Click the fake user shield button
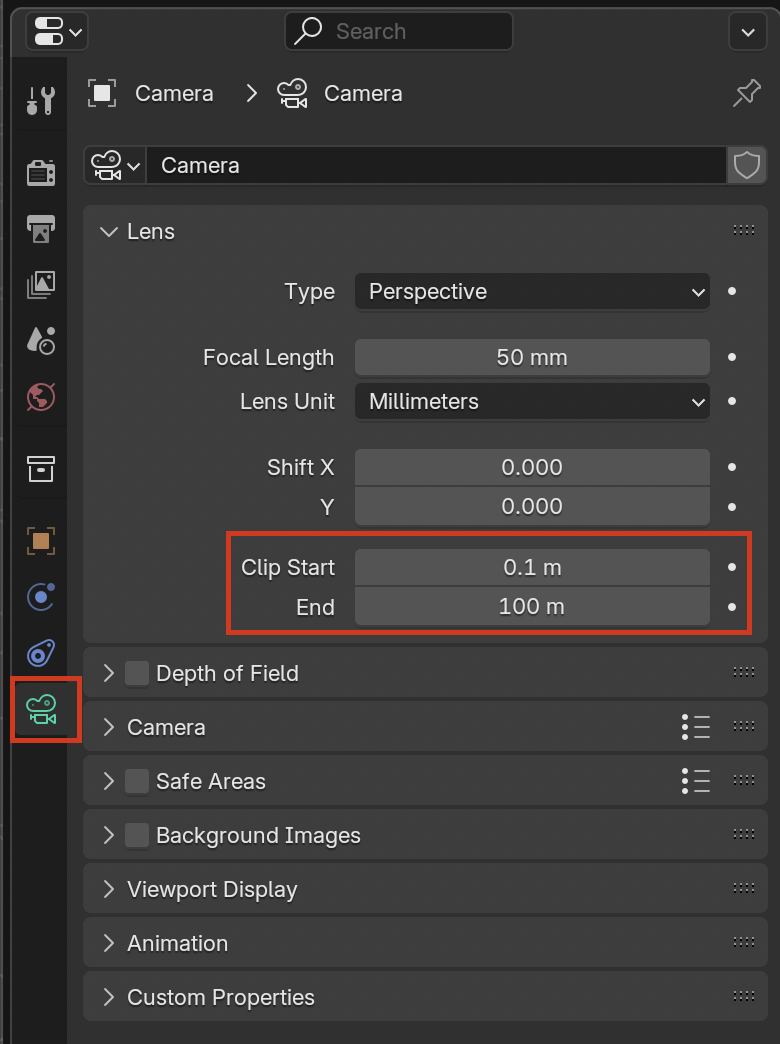780x1044 pixels. click(x=746, y=165)
